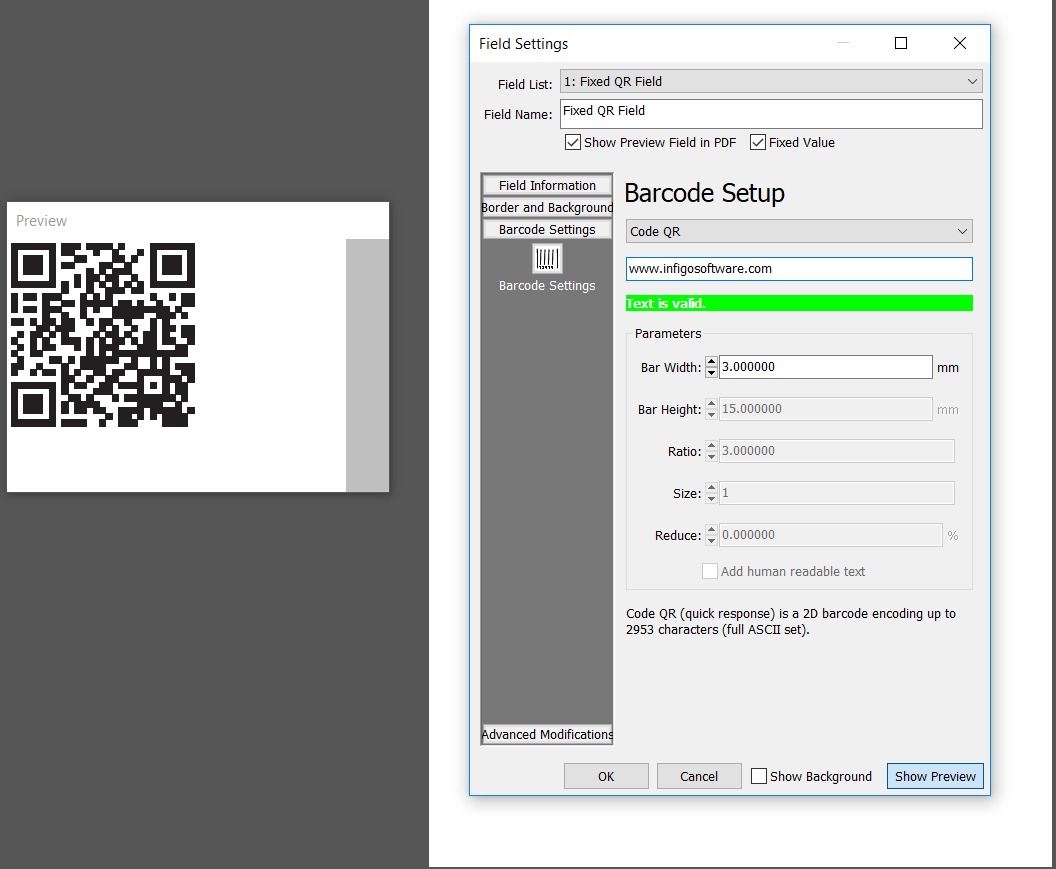Select the Barcode Settings section tab
Screen dimensions: 1056x869
click(x=547, y=229)
